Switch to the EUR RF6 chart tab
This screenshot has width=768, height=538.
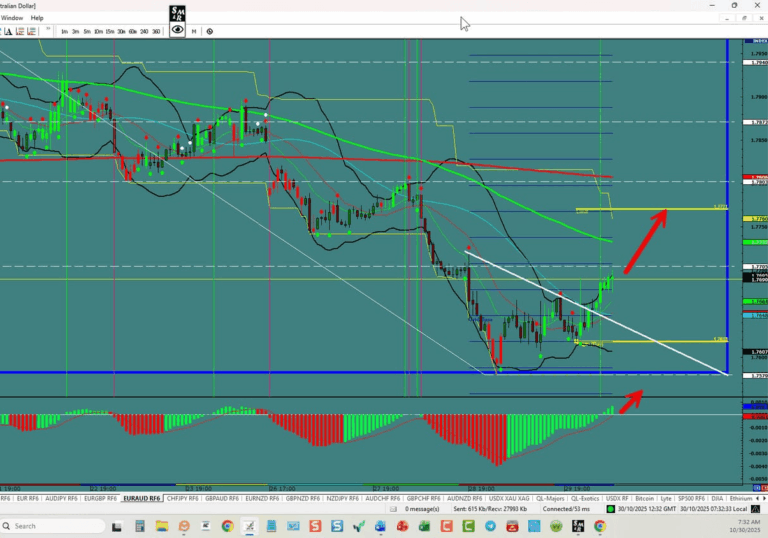[27, 498]
